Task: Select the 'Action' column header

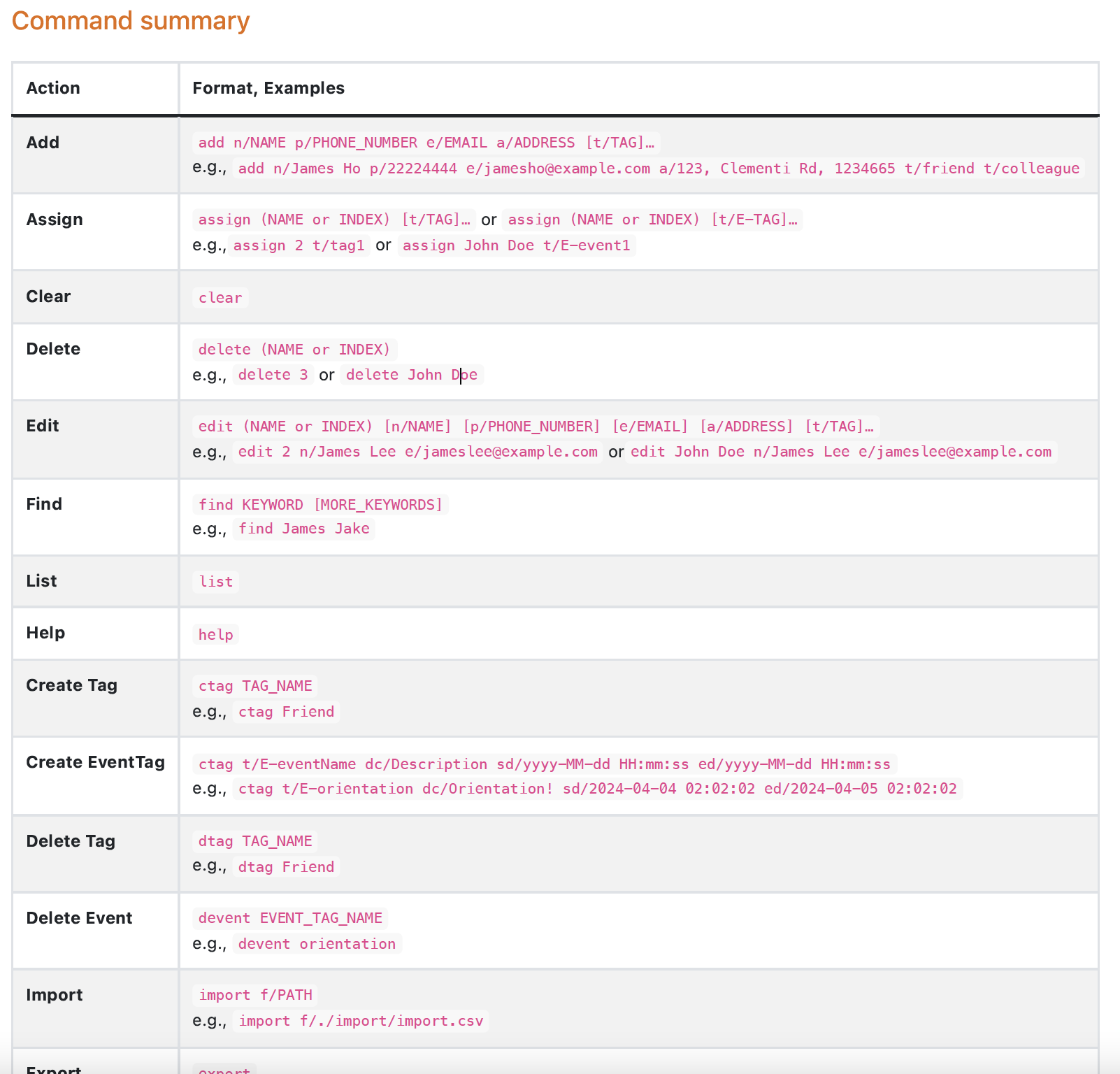Action: pyautogui.click(x=95, y=88)
